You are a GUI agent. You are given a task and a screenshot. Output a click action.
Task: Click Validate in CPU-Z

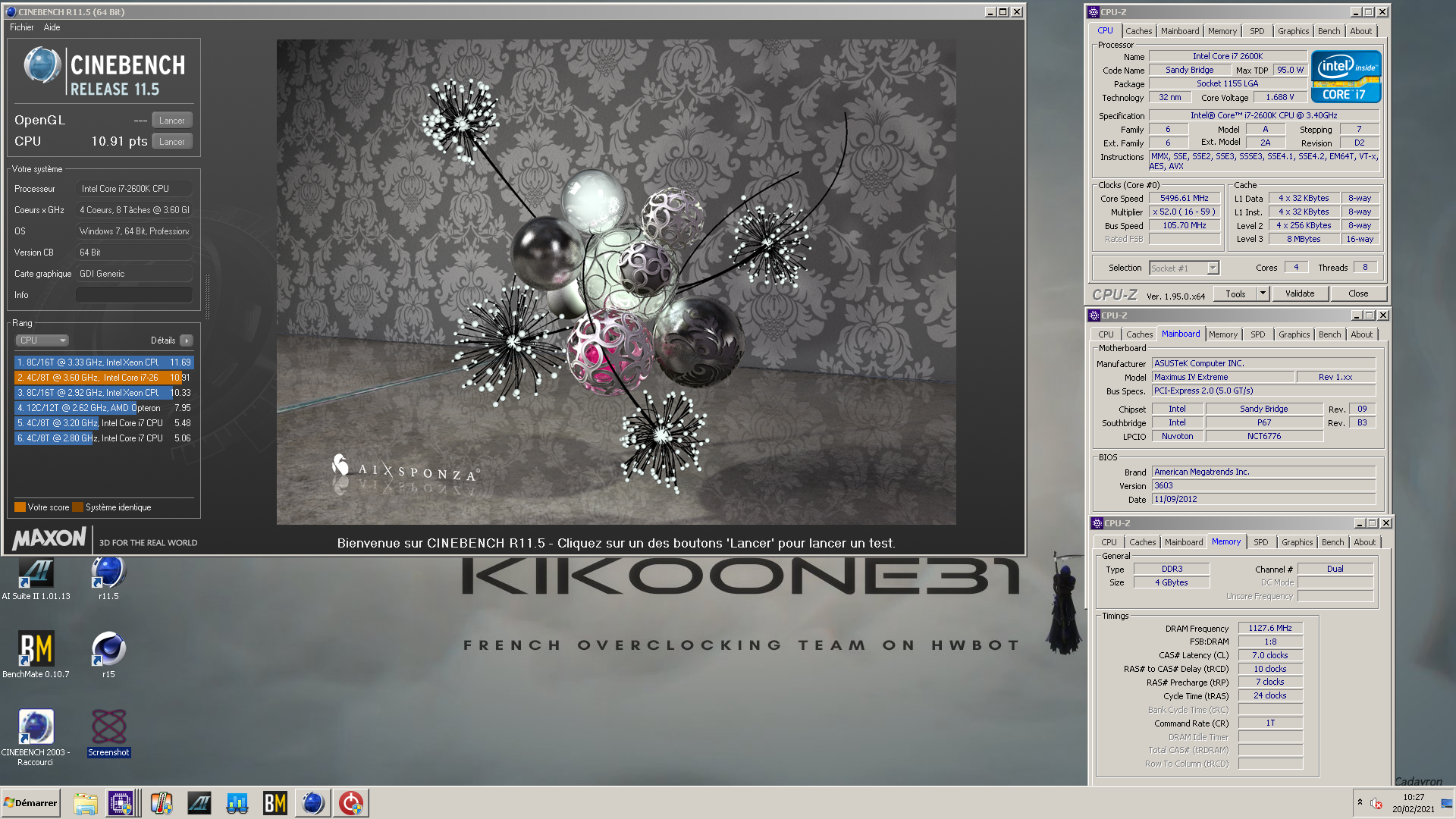pos(1300,294)
